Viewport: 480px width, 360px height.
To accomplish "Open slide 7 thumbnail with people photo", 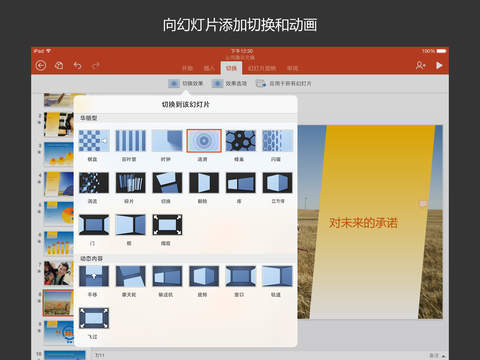I will pyautogui.click(x=59, y=273).
